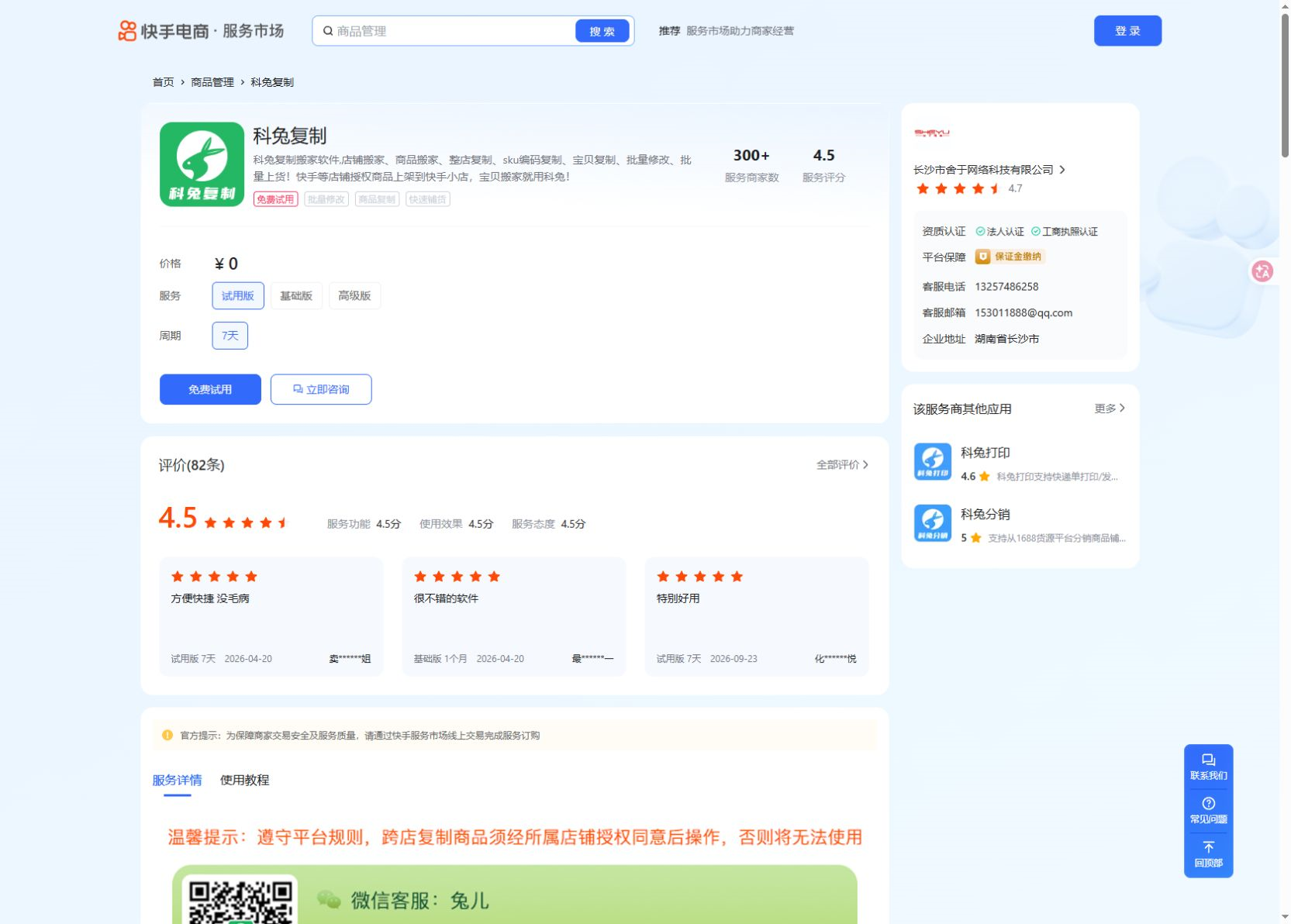Viewport: 1291px width, 924px height.
Task: Click the 科兔打印 app name link
Action: coord(986,453)
